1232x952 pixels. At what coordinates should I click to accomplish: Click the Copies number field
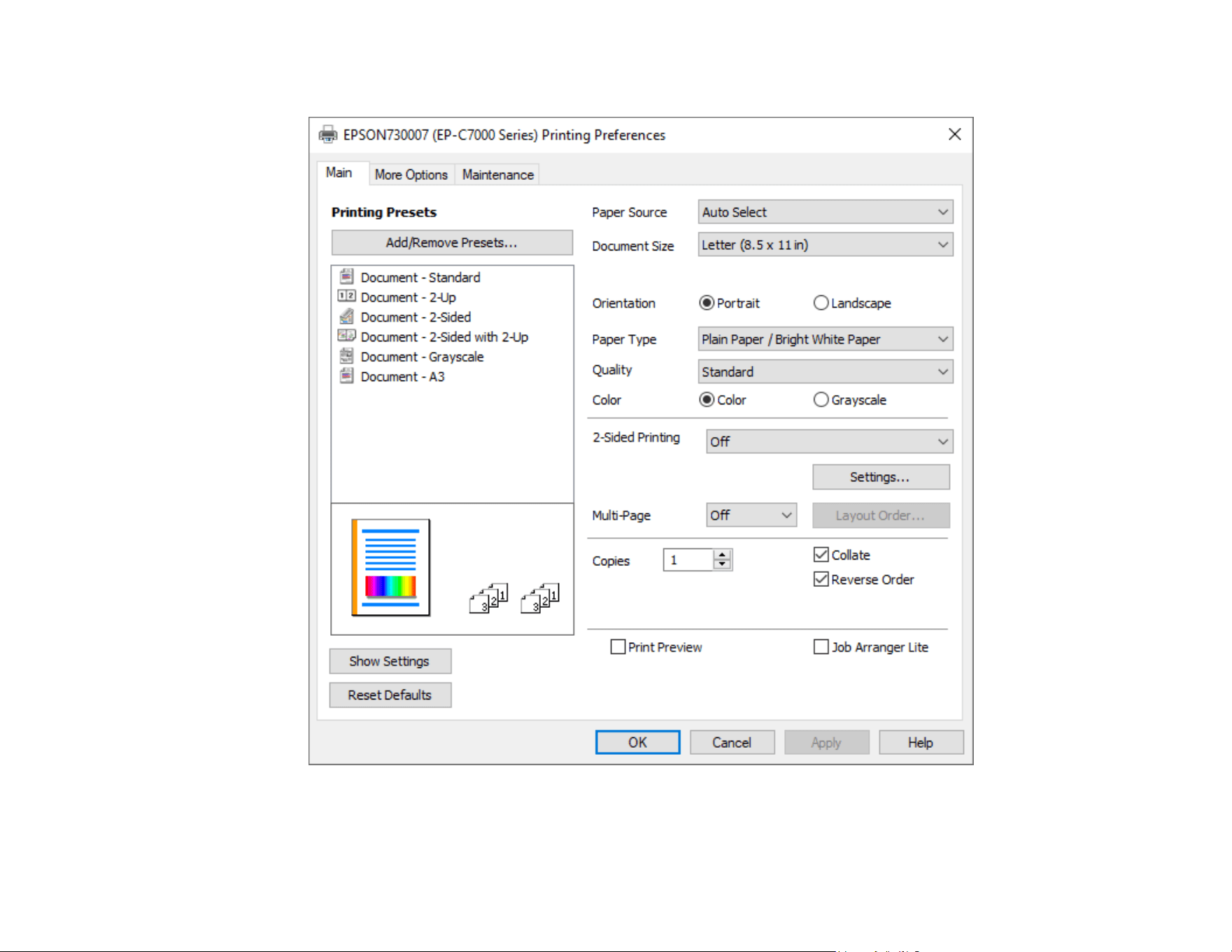(688, 560)
